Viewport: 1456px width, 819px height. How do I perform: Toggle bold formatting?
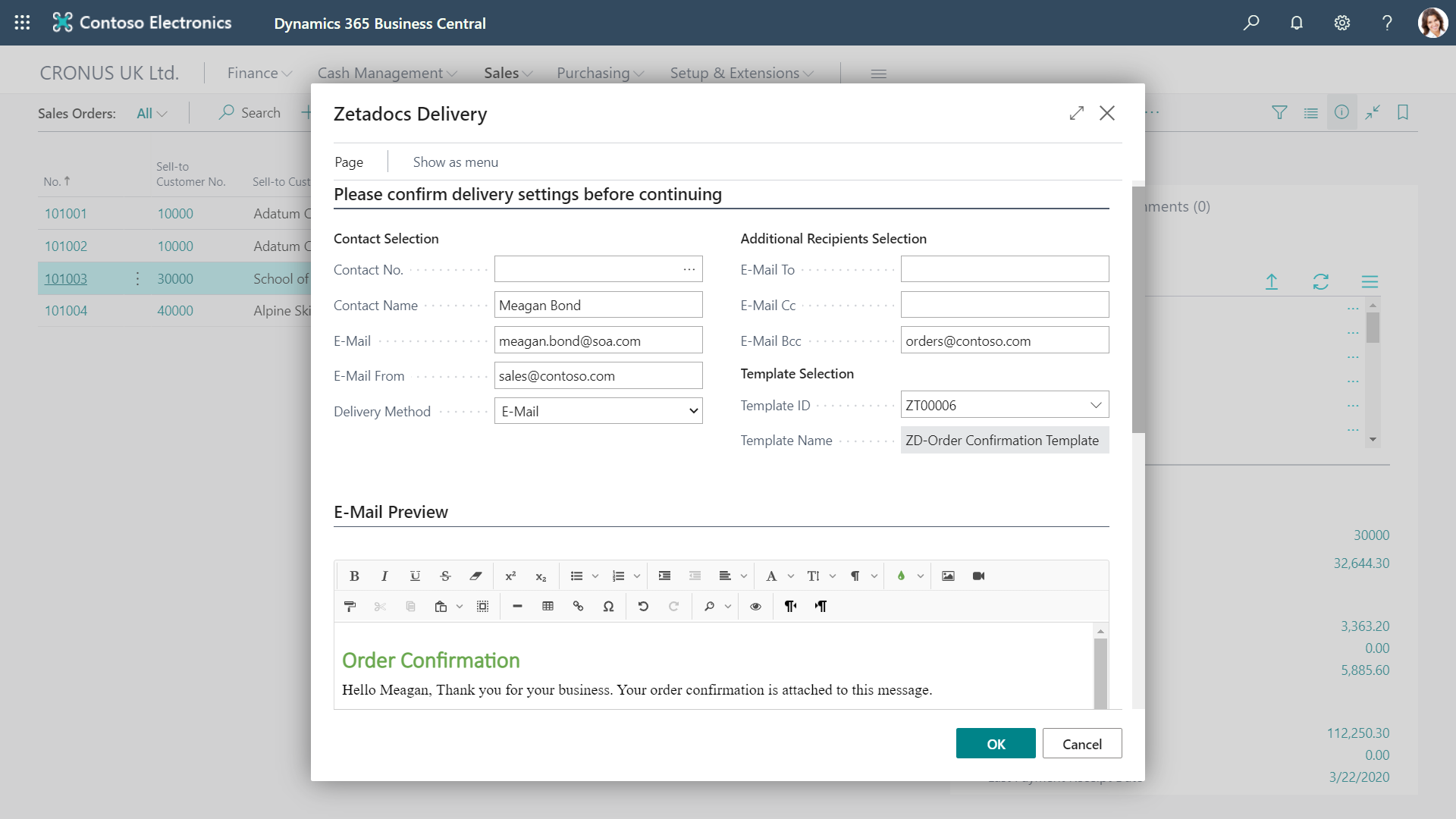354,576
